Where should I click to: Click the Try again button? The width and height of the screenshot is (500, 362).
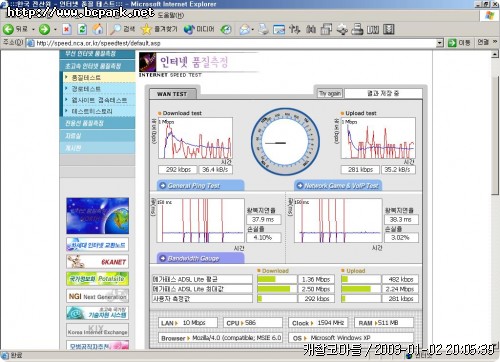click(x=329, y=93)
